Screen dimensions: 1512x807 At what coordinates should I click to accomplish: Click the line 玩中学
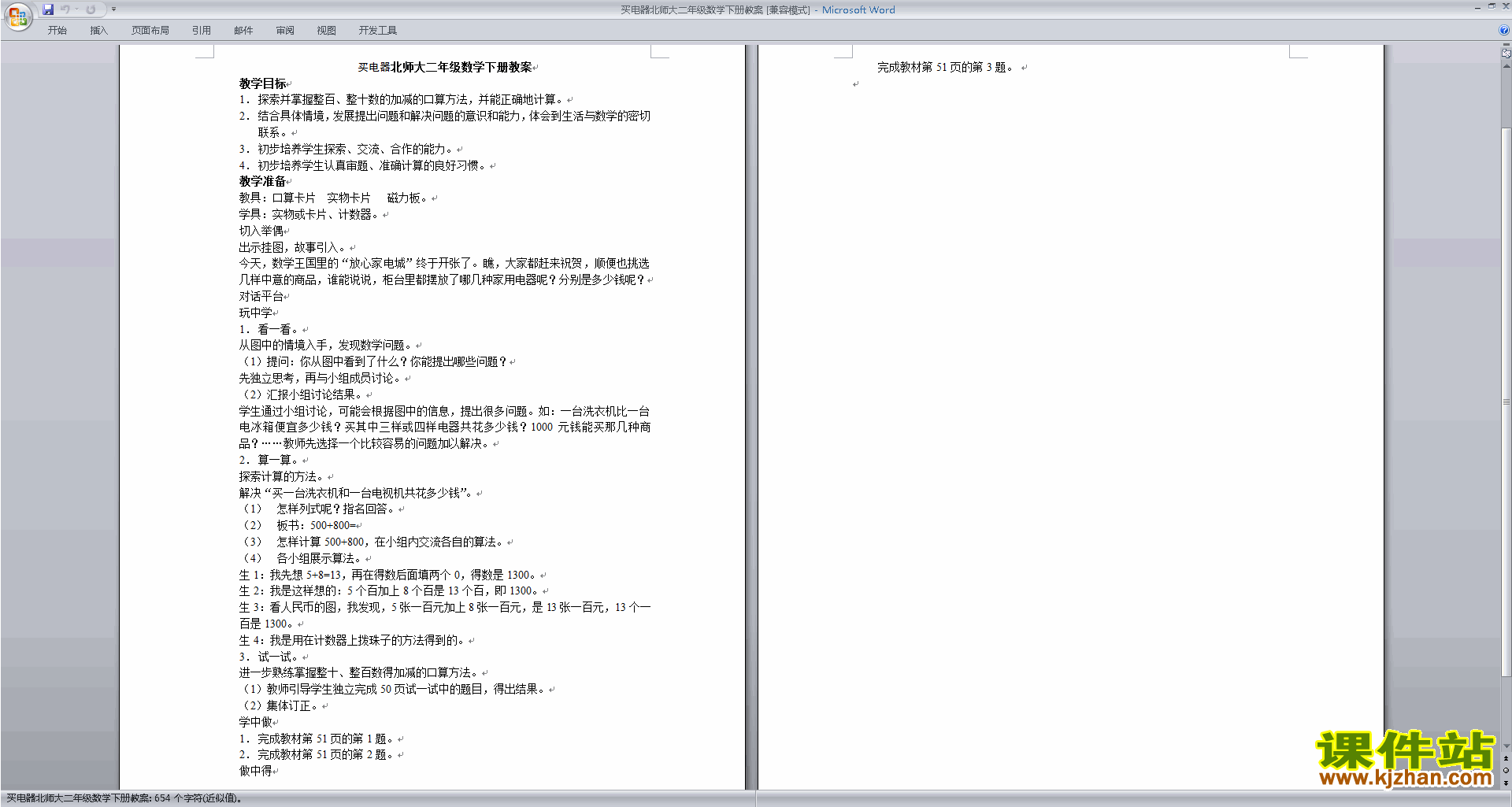pos(256,313)
